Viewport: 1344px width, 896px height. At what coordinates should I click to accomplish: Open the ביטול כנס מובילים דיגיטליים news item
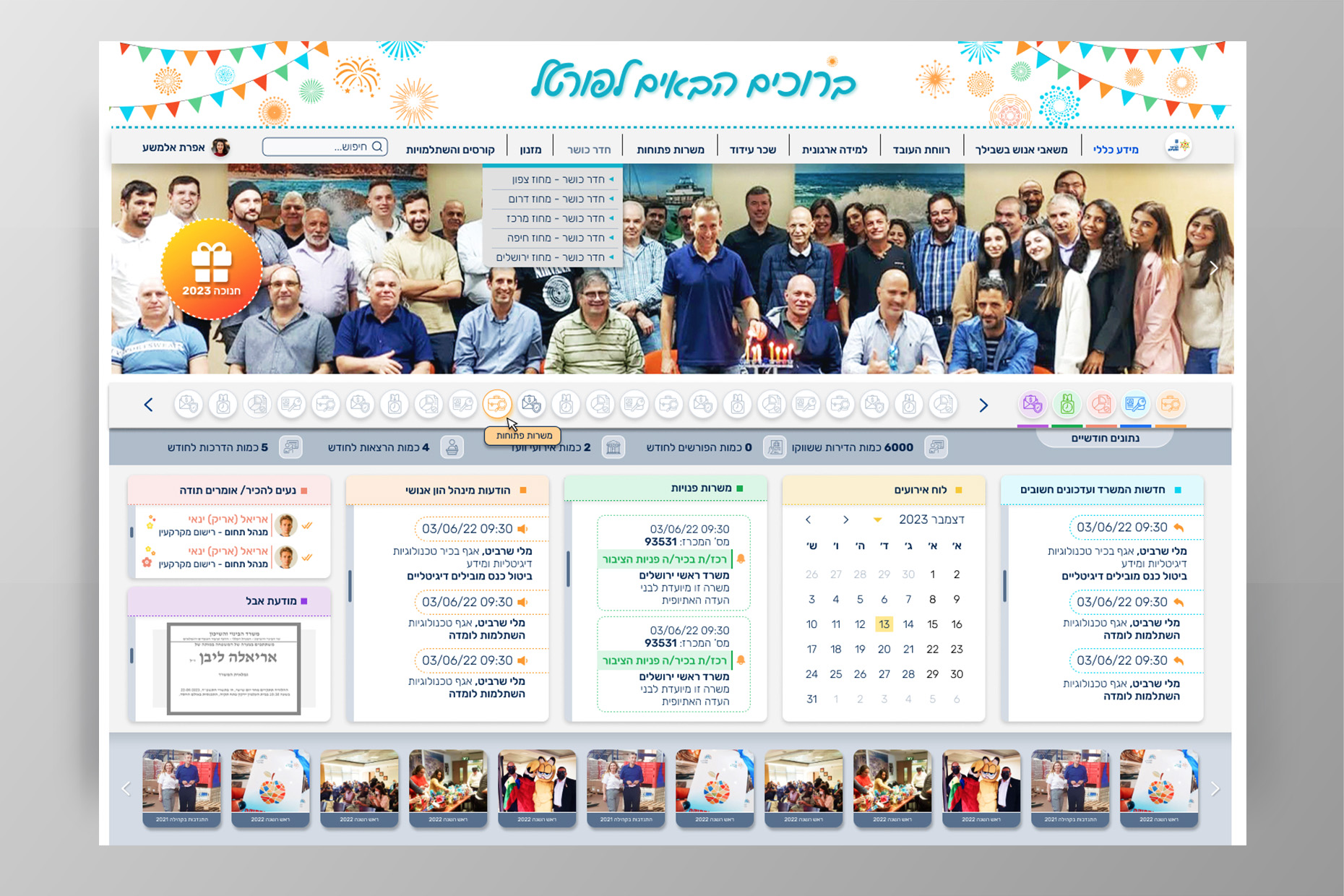click(x=1124, y=576)
